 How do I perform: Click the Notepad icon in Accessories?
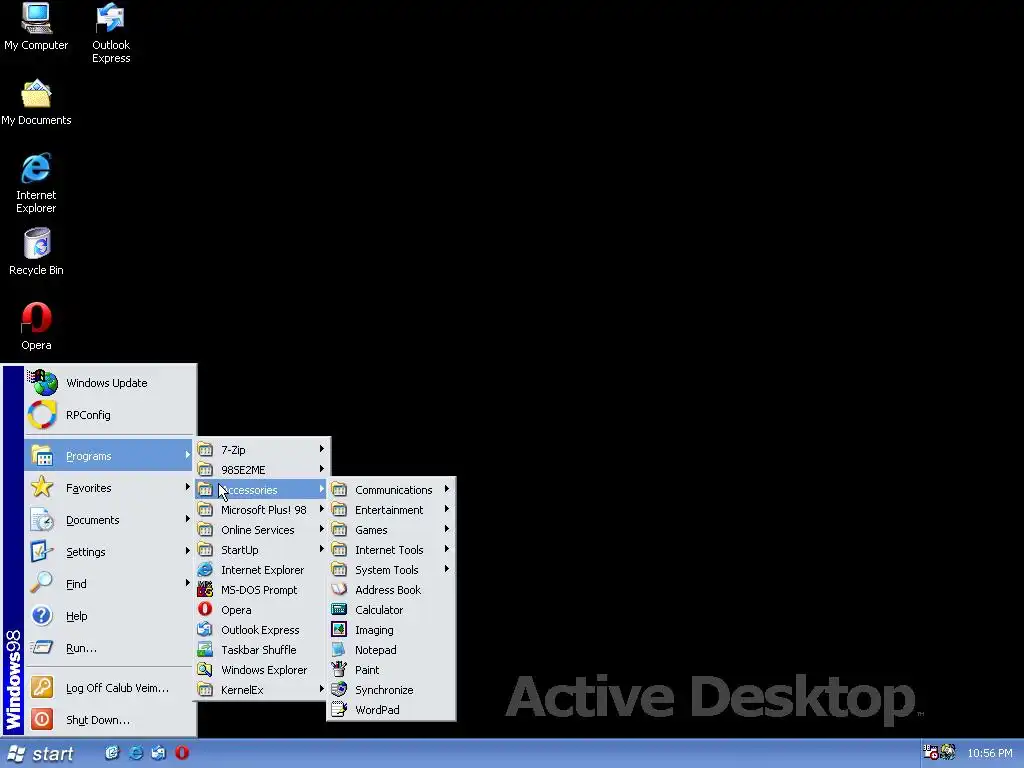click(339, 649)
